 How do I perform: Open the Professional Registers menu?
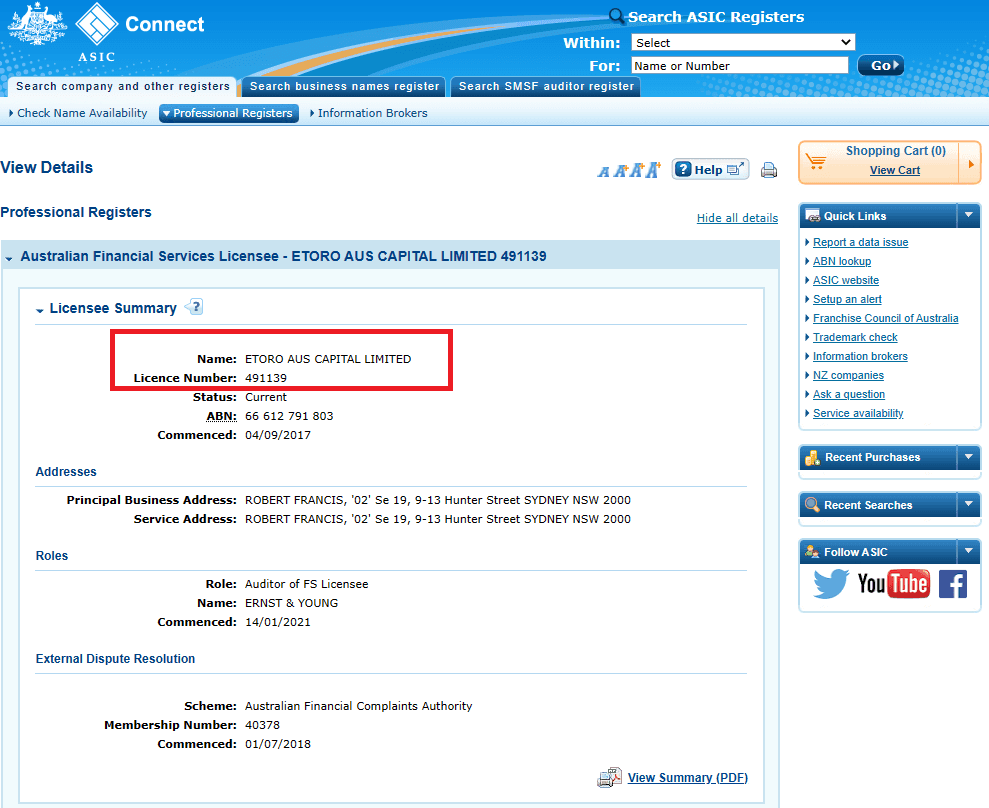tap(229, 113)
